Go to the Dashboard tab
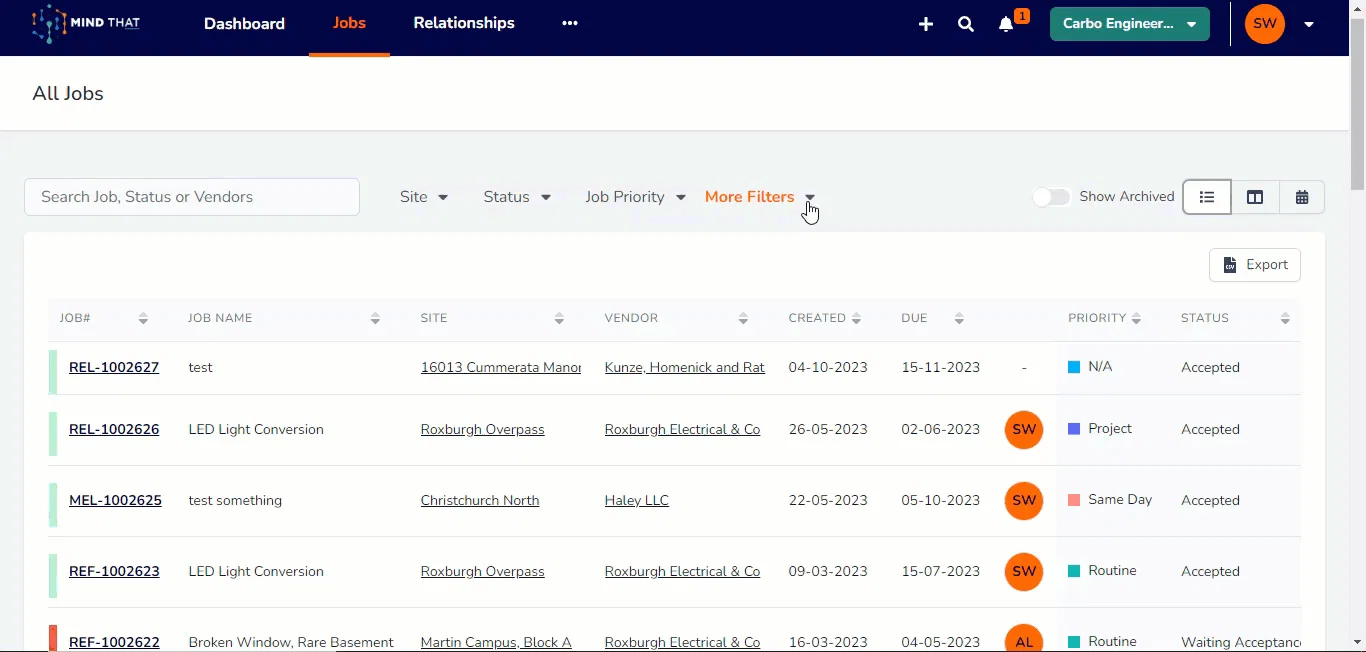This screenshot has width=1366, height=652. 244,24
